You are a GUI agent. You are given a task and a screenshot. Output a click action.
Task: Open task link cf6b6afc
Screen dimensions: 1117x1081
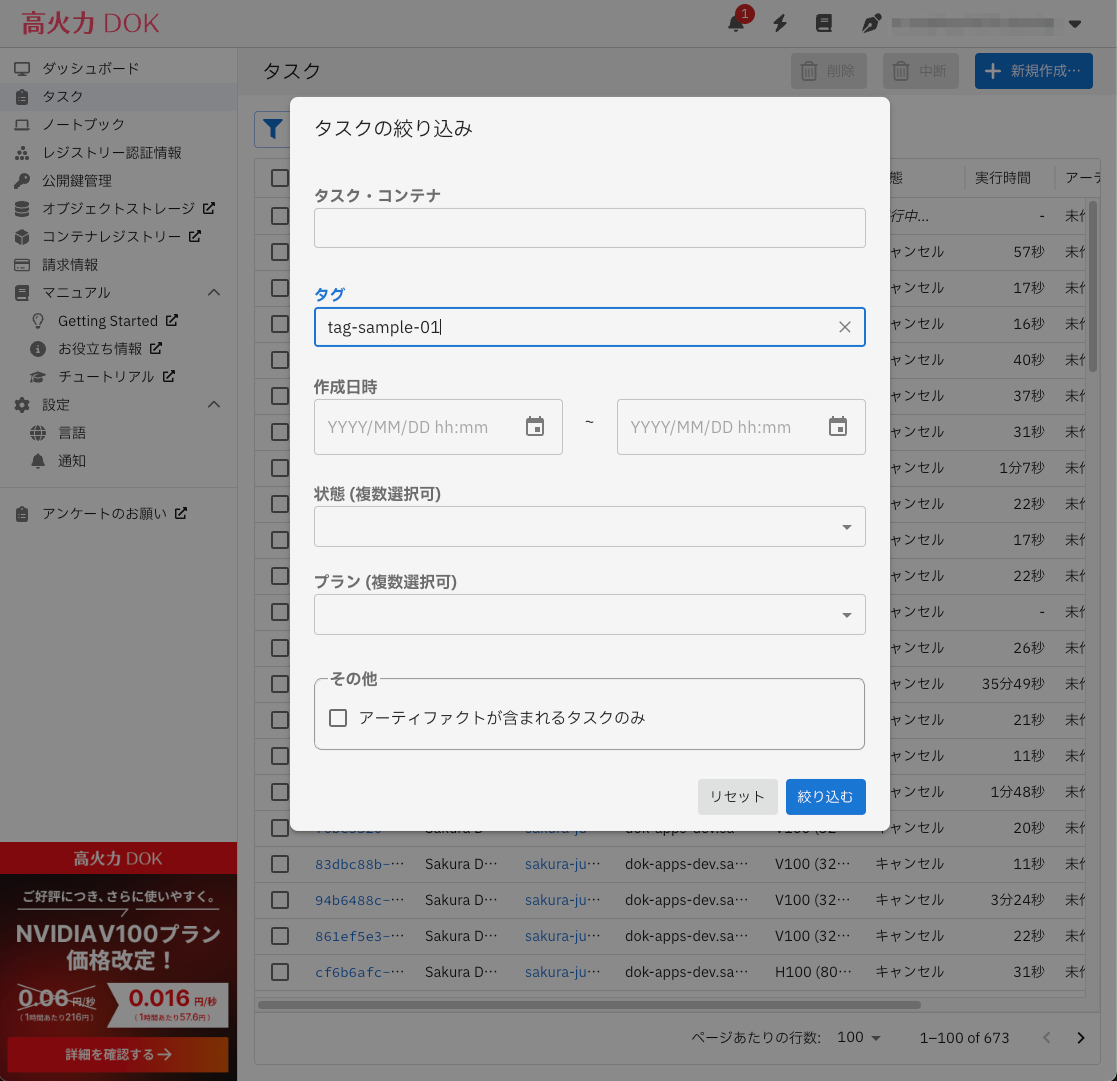coord(359,972)
